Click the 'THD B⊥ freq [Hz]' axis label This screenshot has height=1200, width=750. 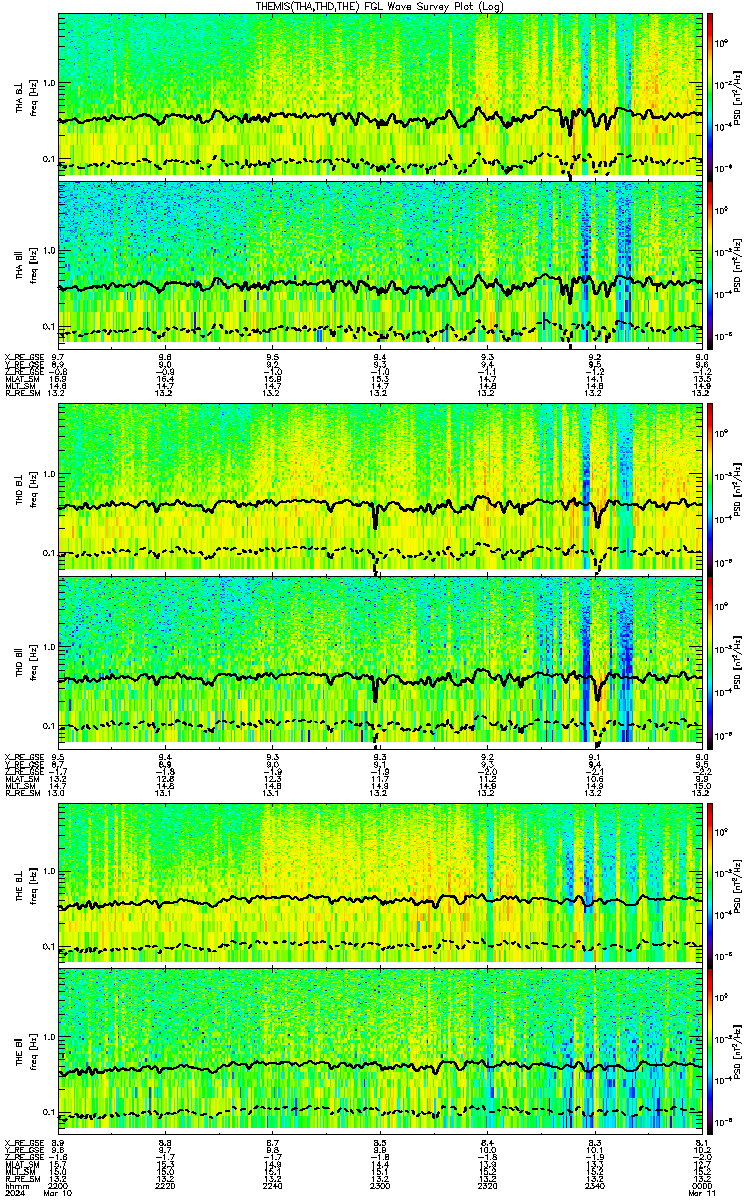pos(25,489)
